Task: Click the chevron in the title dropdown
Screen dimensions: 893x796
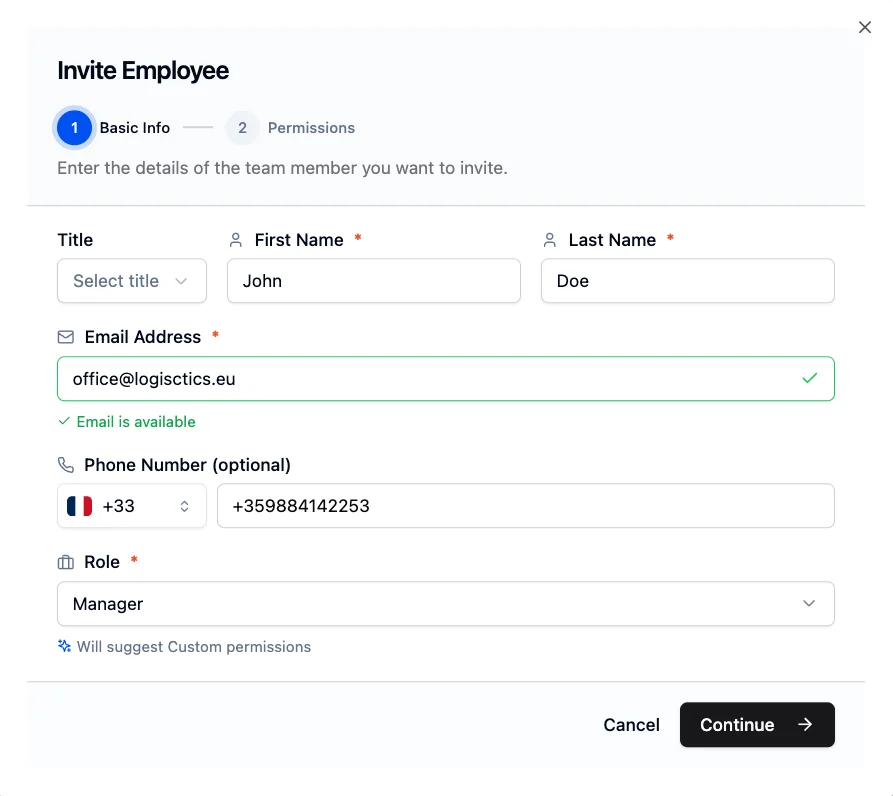Action: (181, 281)
